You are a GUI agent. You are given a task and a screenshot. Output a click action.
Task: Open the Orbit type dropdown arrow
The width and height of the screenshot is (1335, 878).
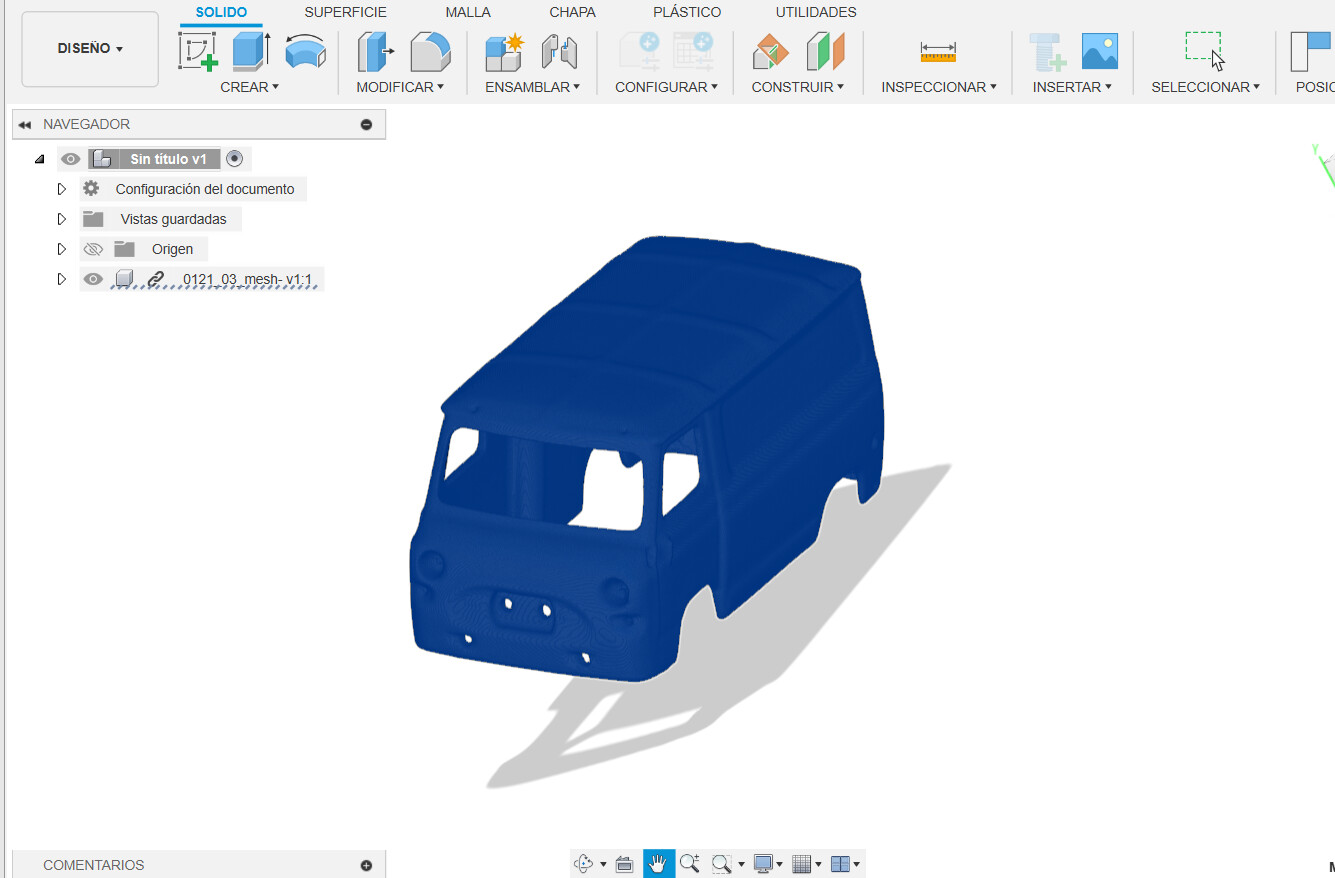pyautogui.click(x=603, y=865)
